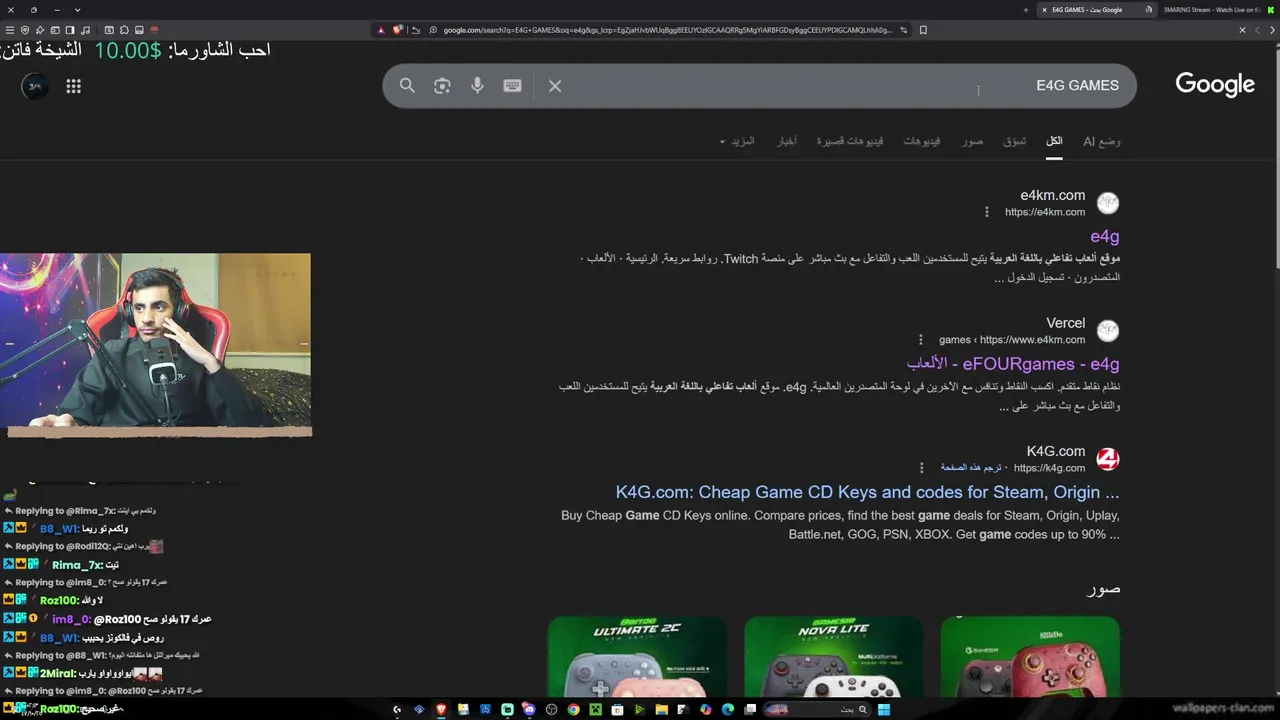Open OBS Studio from taskbar
Image resolution: width=1280 pixels, height=720 pixels.
click(551, 710)
